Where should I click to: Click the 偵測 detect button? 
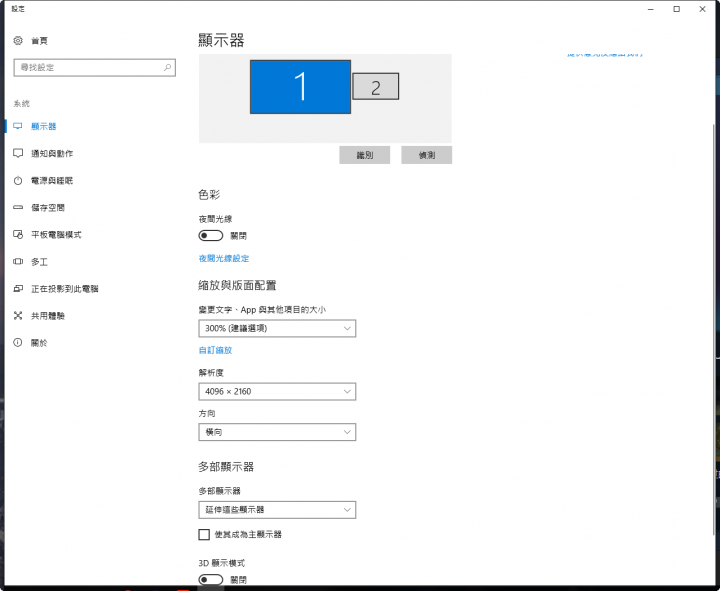click(x=427, y=155)
